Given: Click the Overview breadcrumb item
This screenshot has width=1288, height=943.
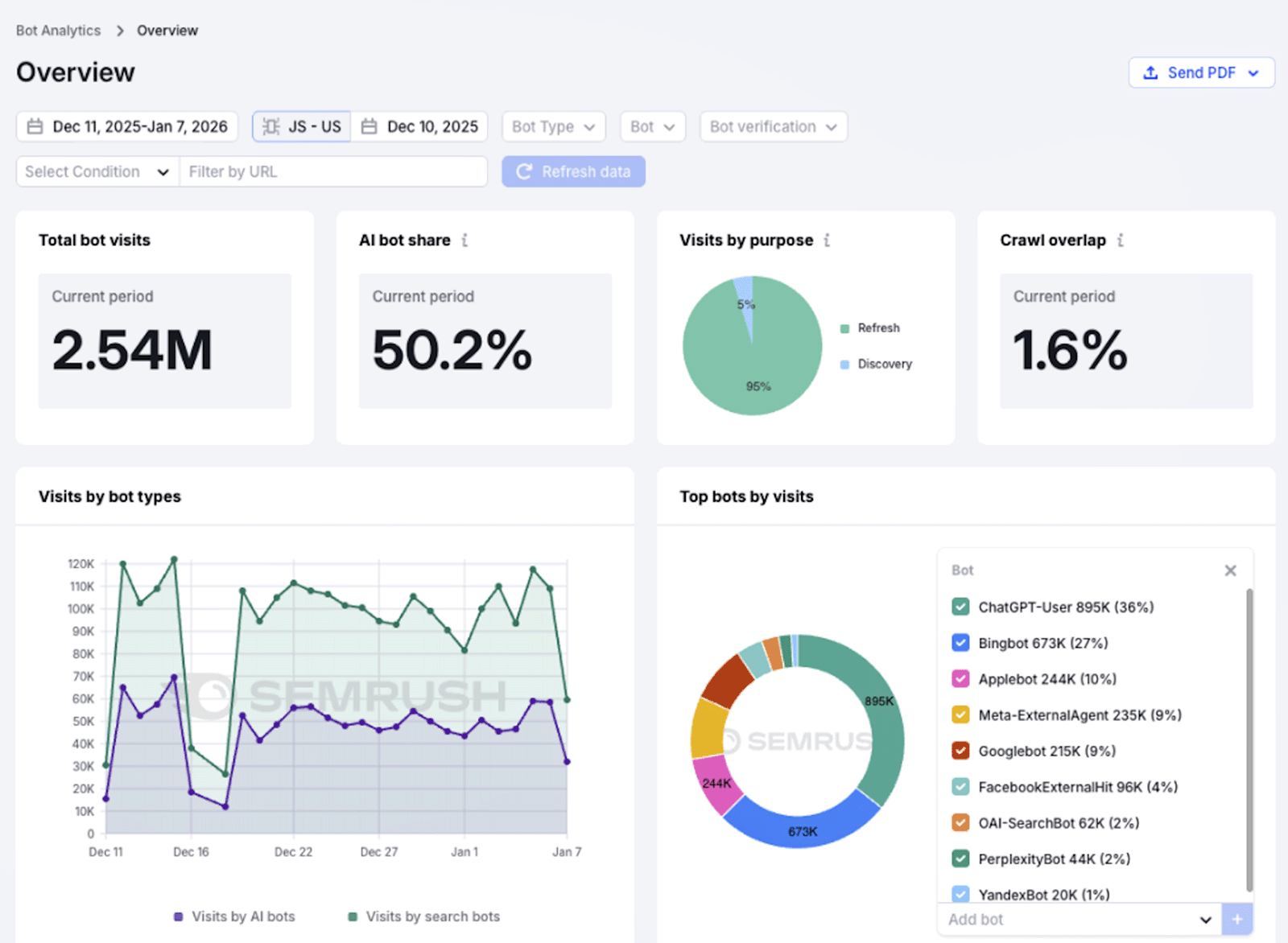Looking at the screenshot, I should 167,31.
